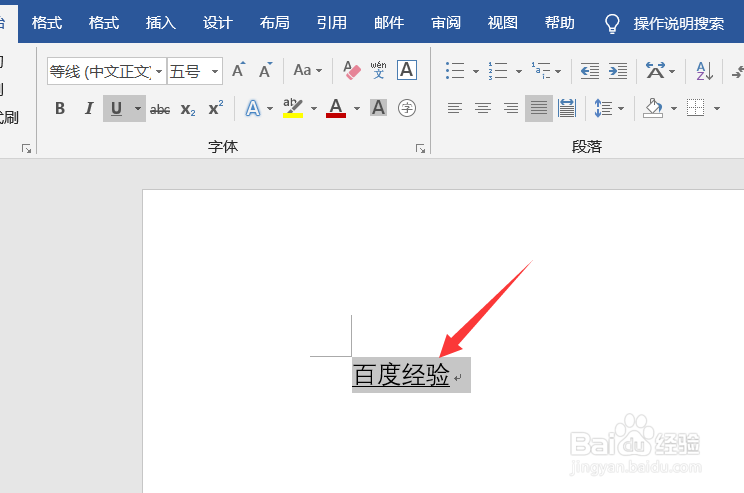Switch to 引用 tab

(332, 23)
